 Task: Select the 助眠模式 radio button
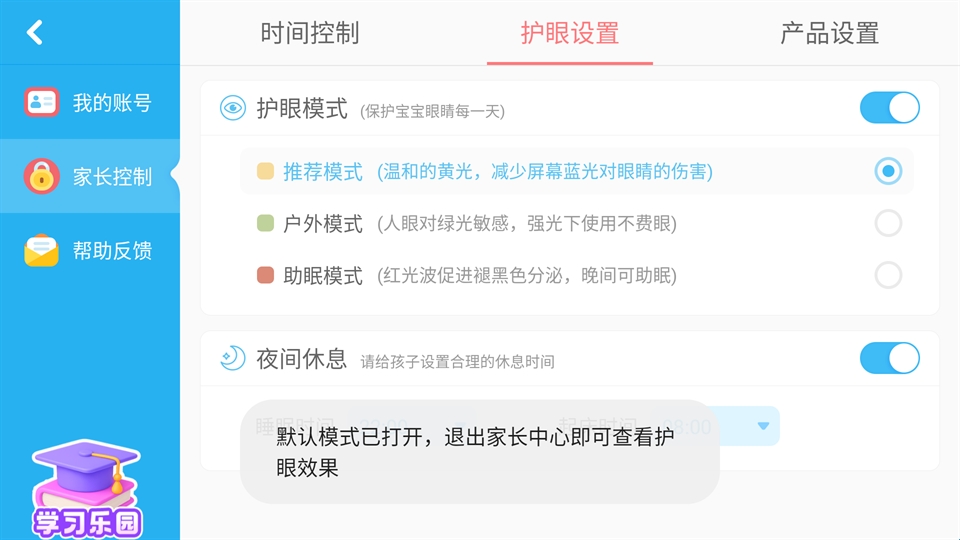pos(888,275)
